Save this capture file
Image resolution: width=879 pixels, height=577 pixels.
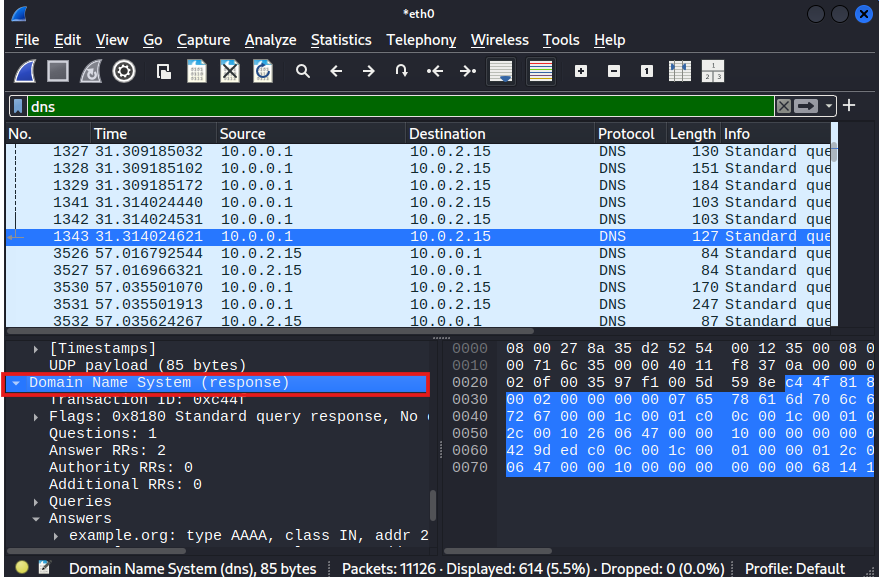[197, 71]
